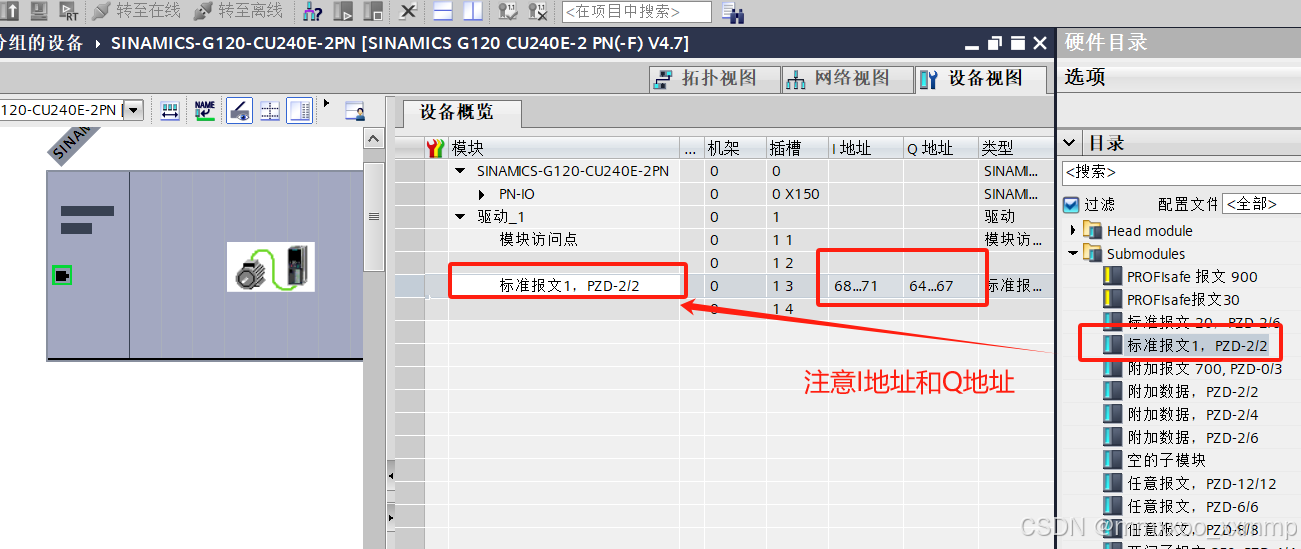This screenshot has height=549, width=1301.
Task: Toggle the 过滤 filter checkbox
Action: (1071, 204)
